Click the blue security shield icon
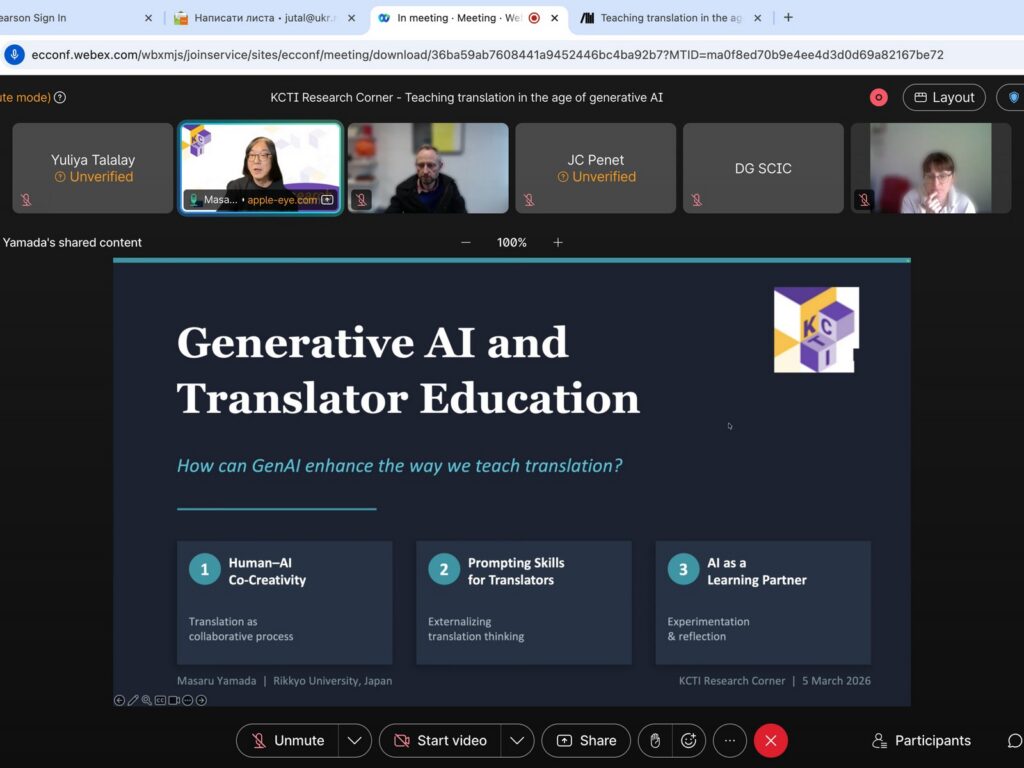 tap(1013, 97)
